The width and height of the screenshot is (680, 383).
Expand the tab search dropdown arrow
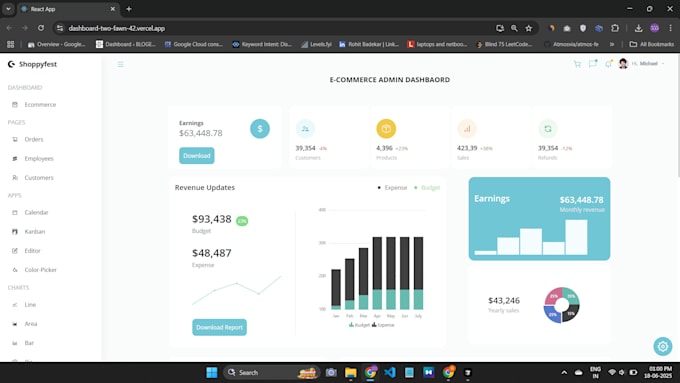tap(8, 9)
